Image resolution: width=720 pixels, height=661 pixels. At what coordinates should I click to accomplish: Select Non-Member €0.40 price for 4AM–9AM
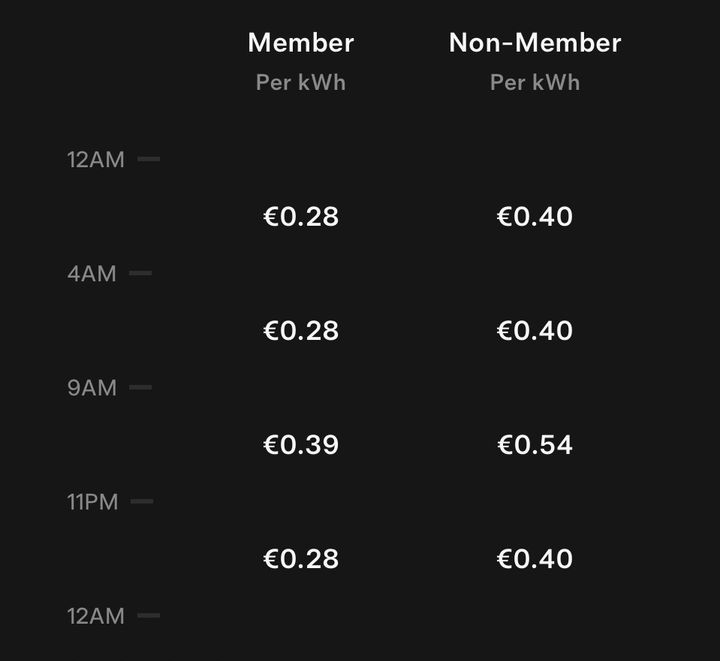click(535, 331)
